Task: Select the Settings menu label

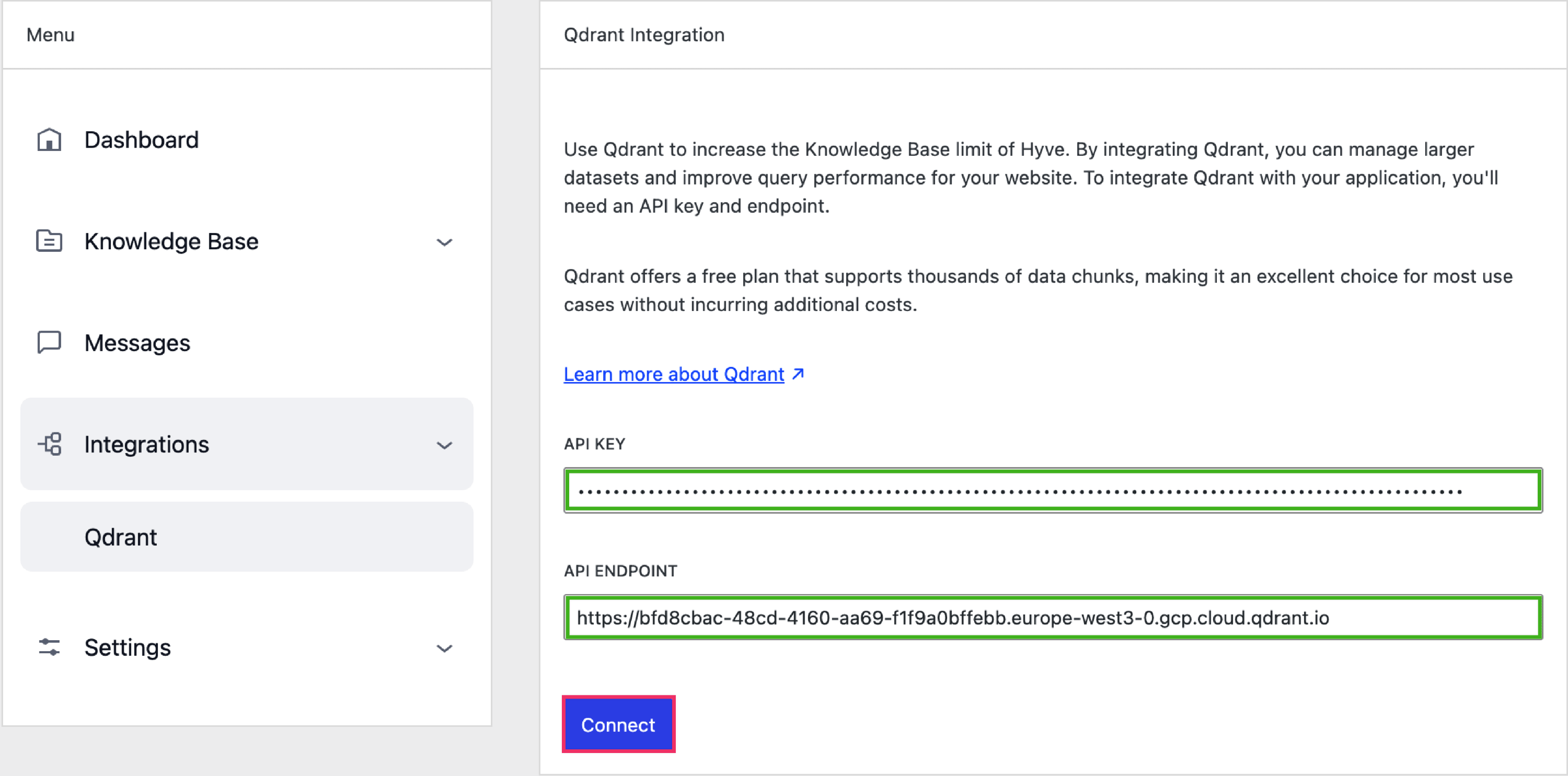Action: coord(127,647)
